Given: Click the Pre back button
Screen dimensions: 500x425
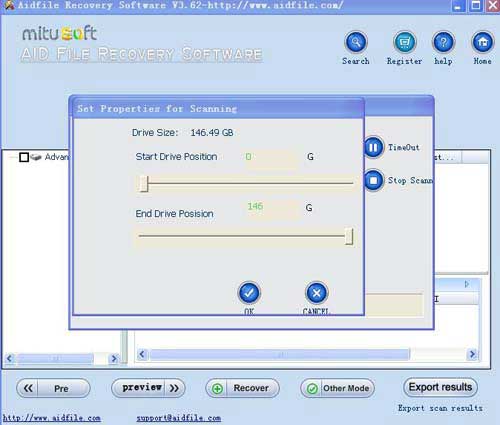Looking at the screenshot, I should [53, 388].
